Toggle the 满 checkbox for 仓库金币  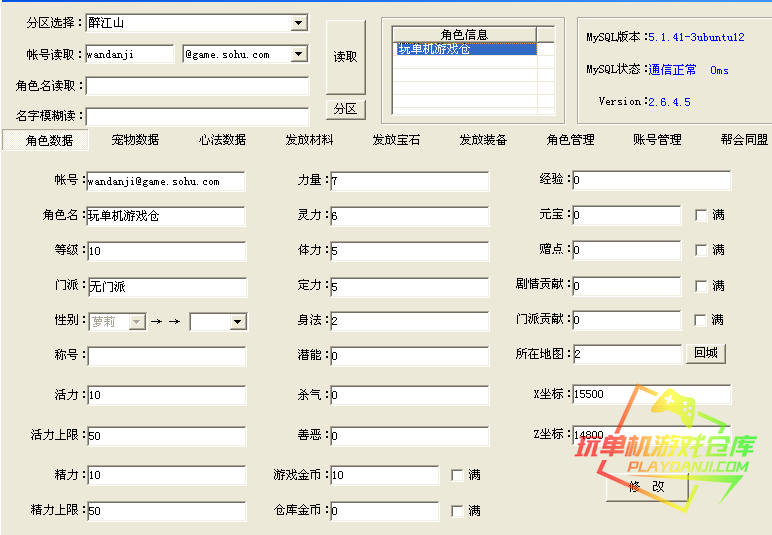(457, 511)
